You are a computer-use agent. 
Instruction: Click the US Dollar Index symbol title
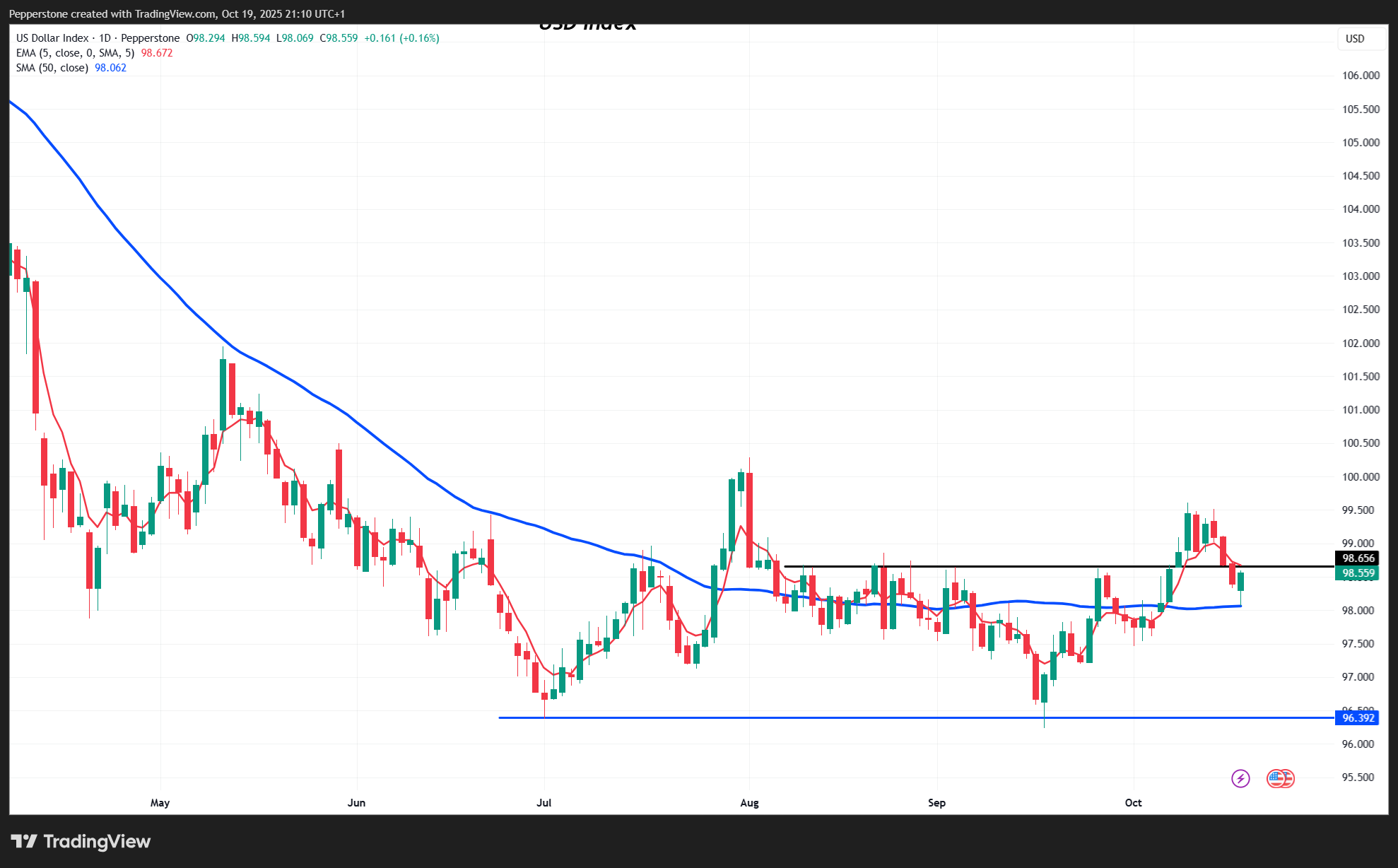coord(52,38)
